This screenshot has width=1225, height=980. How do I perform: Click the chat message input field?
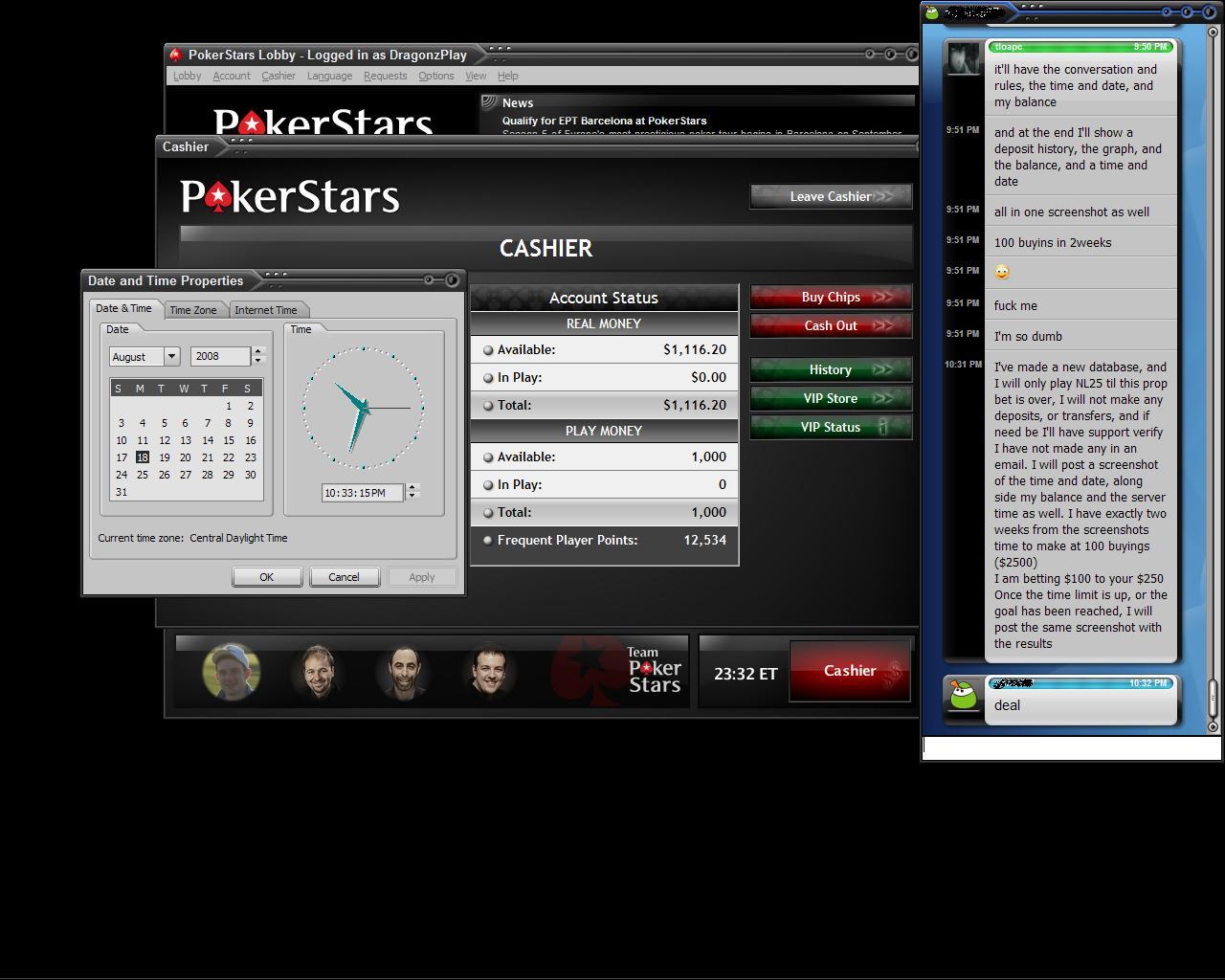coord(1071,747)
